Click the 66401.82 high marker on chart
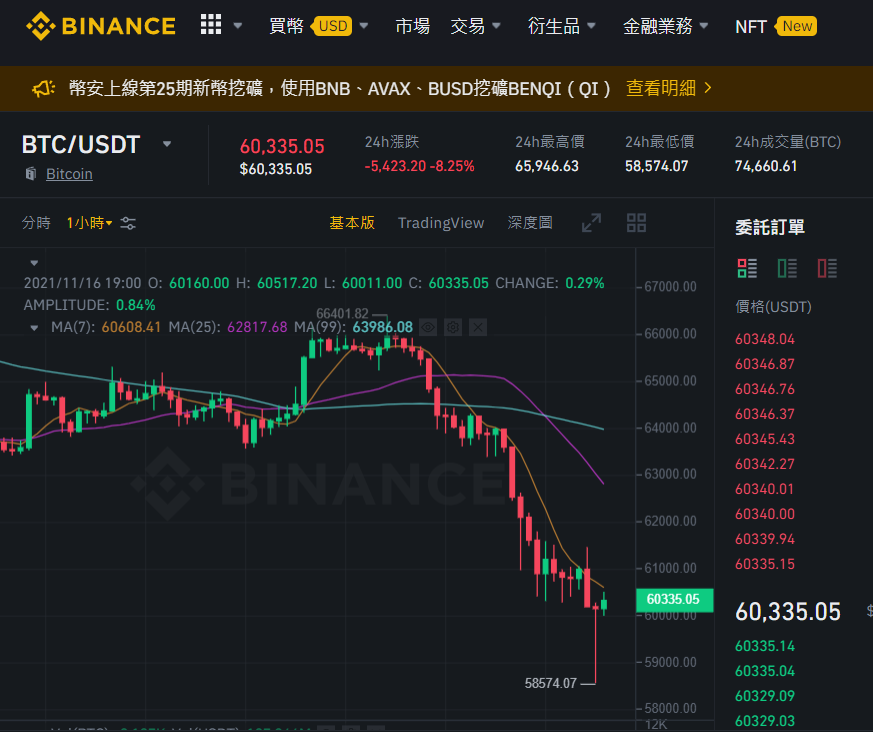Viewport: 873px width, 732px height. 342,313
